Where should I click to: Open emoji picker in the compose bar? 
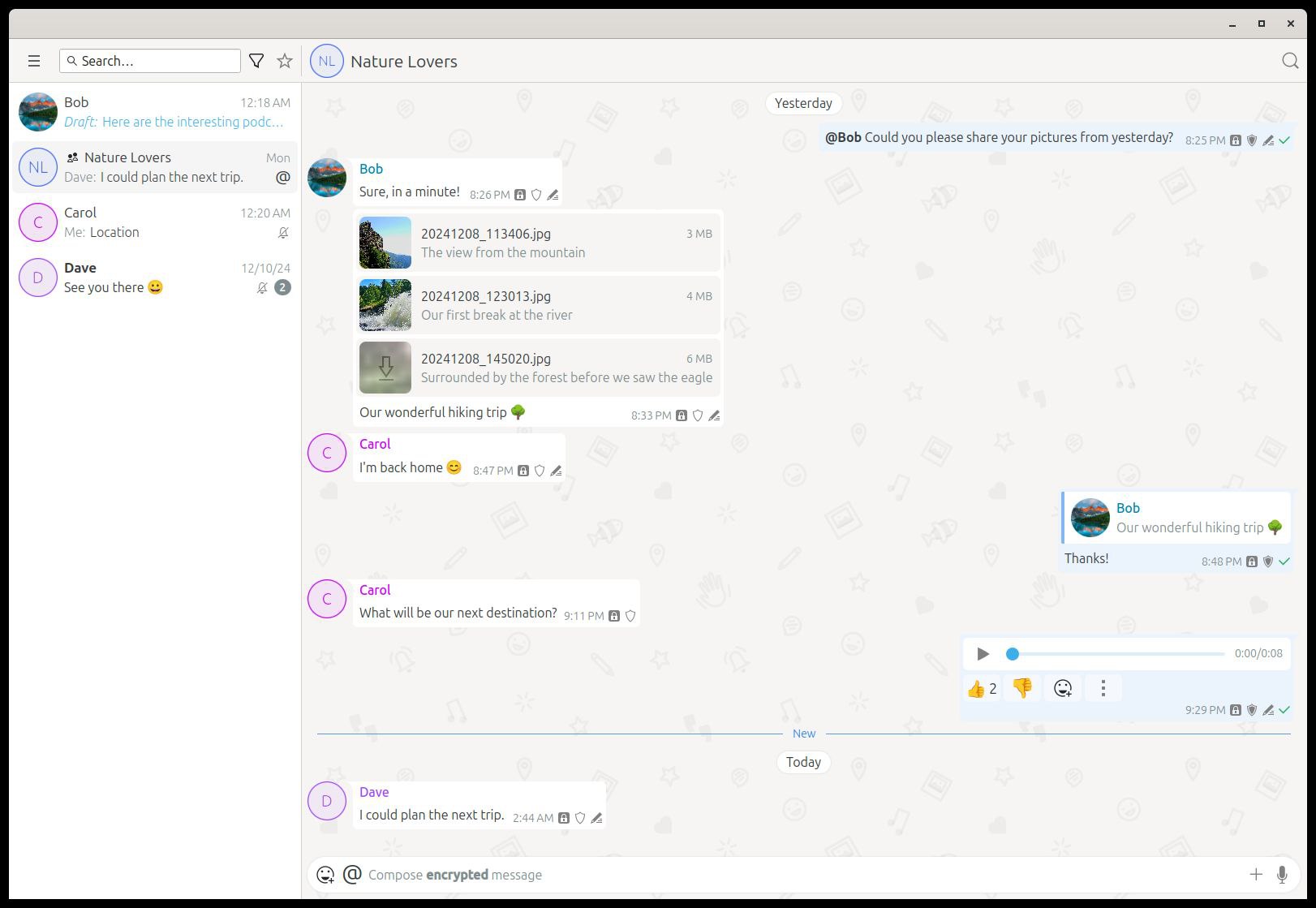(325, 875)
